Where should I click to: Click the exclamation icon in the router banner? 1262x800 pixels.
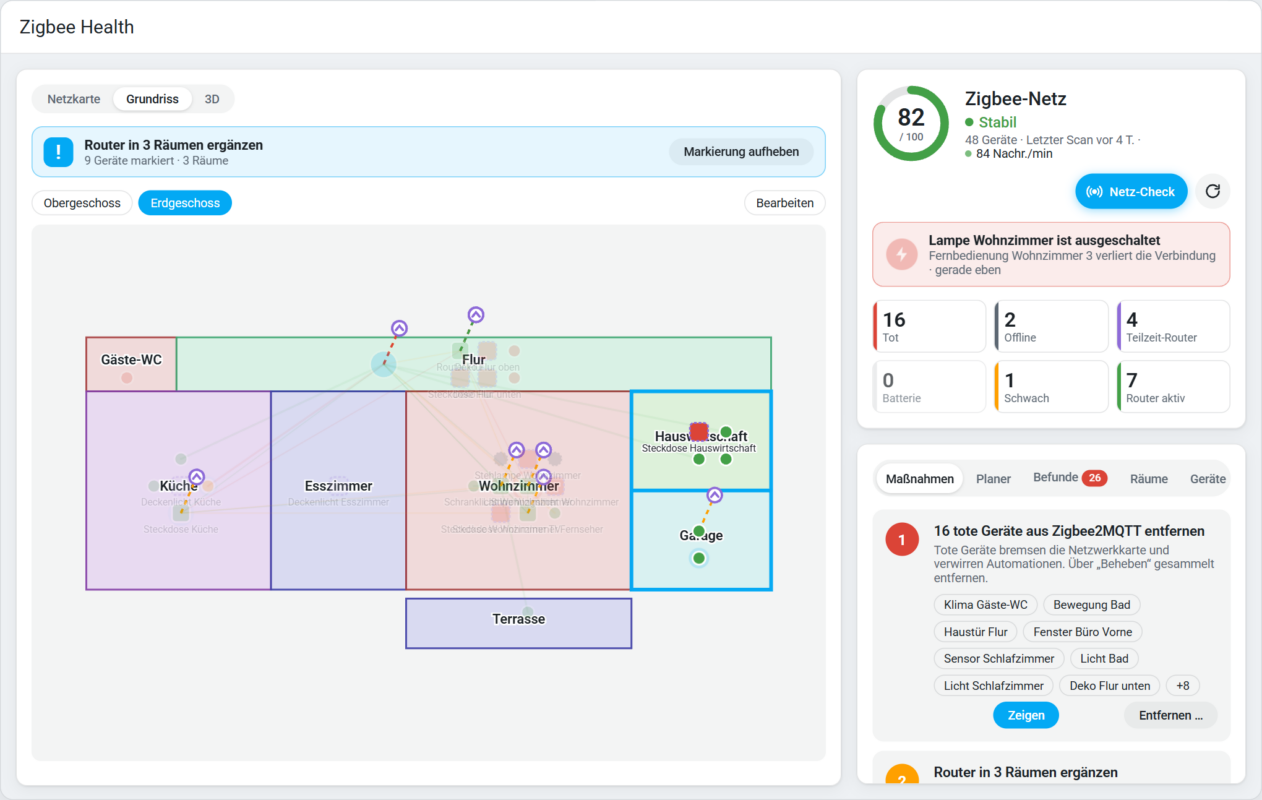click(x=58, y=152)
